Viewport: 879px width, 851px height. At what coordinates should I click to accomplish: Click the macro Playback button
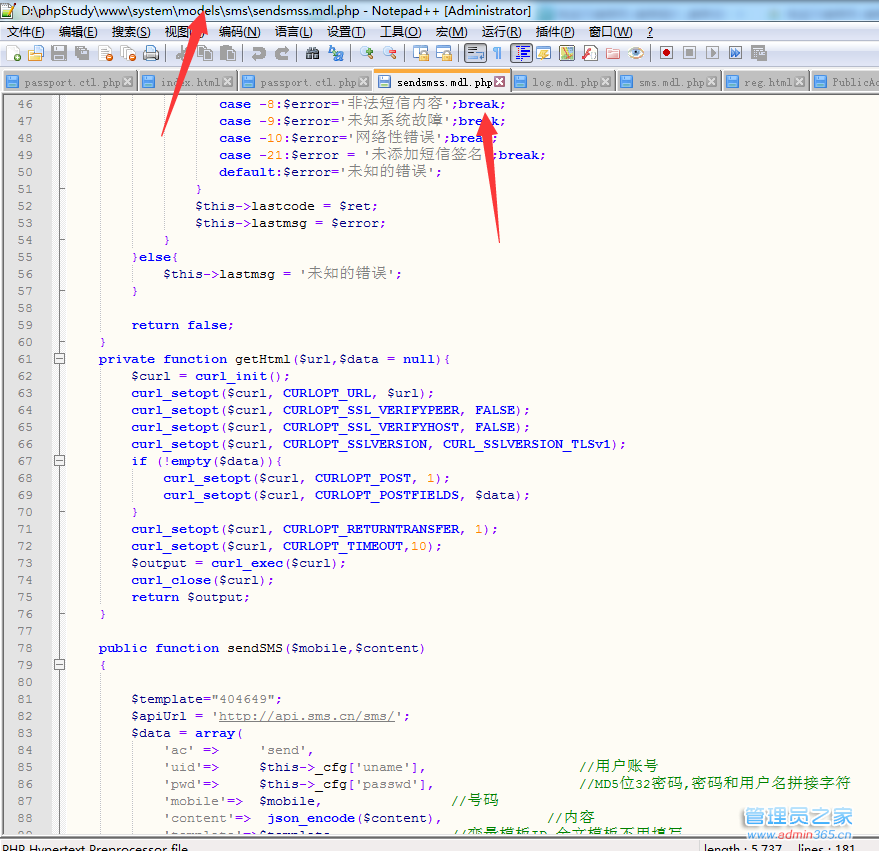[713, 53]
